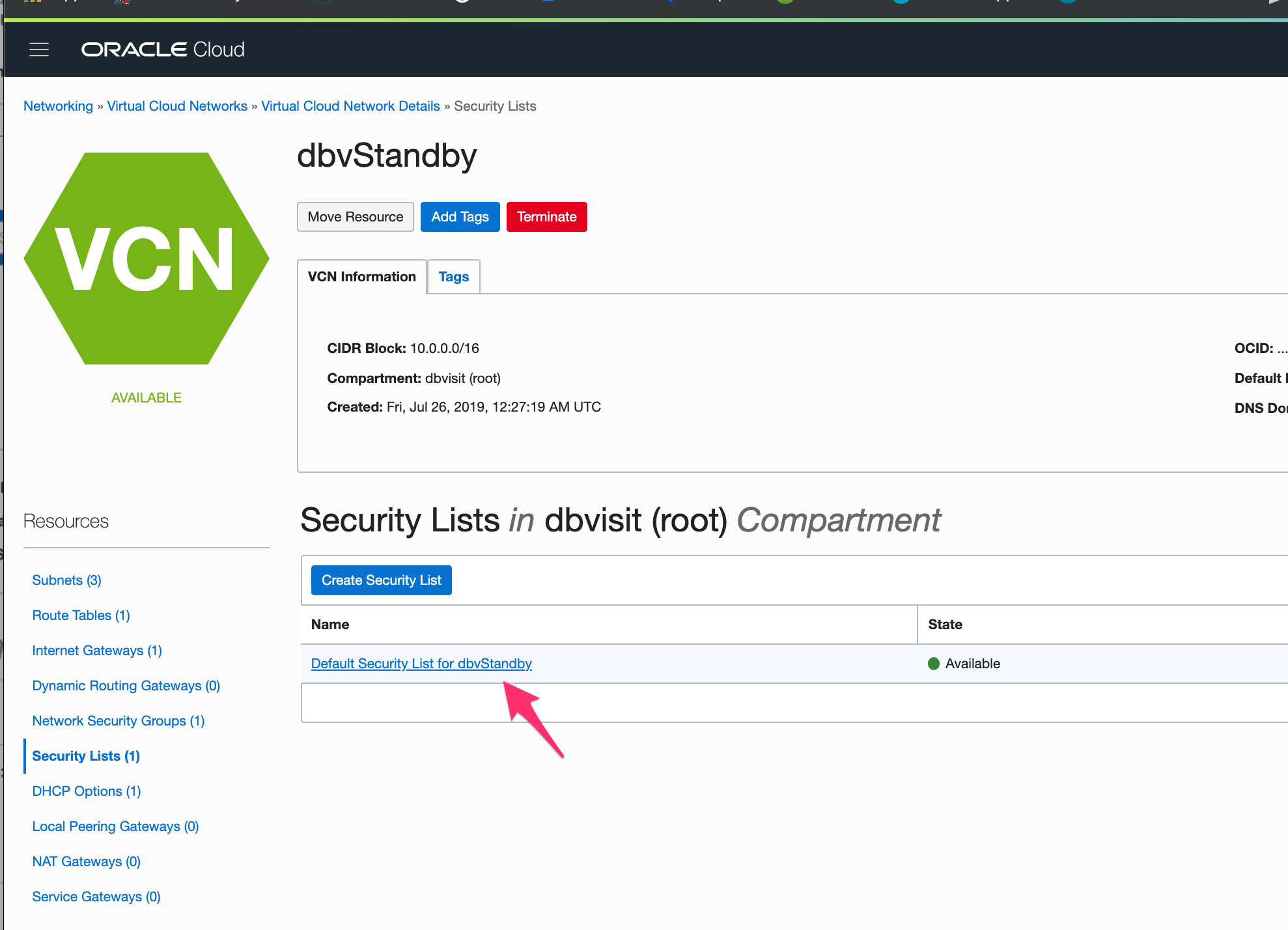The height and width of the screenshot is (930, 1288).
Task: Click the AVAILABLE status label under VCN
Action: point(147,398)
